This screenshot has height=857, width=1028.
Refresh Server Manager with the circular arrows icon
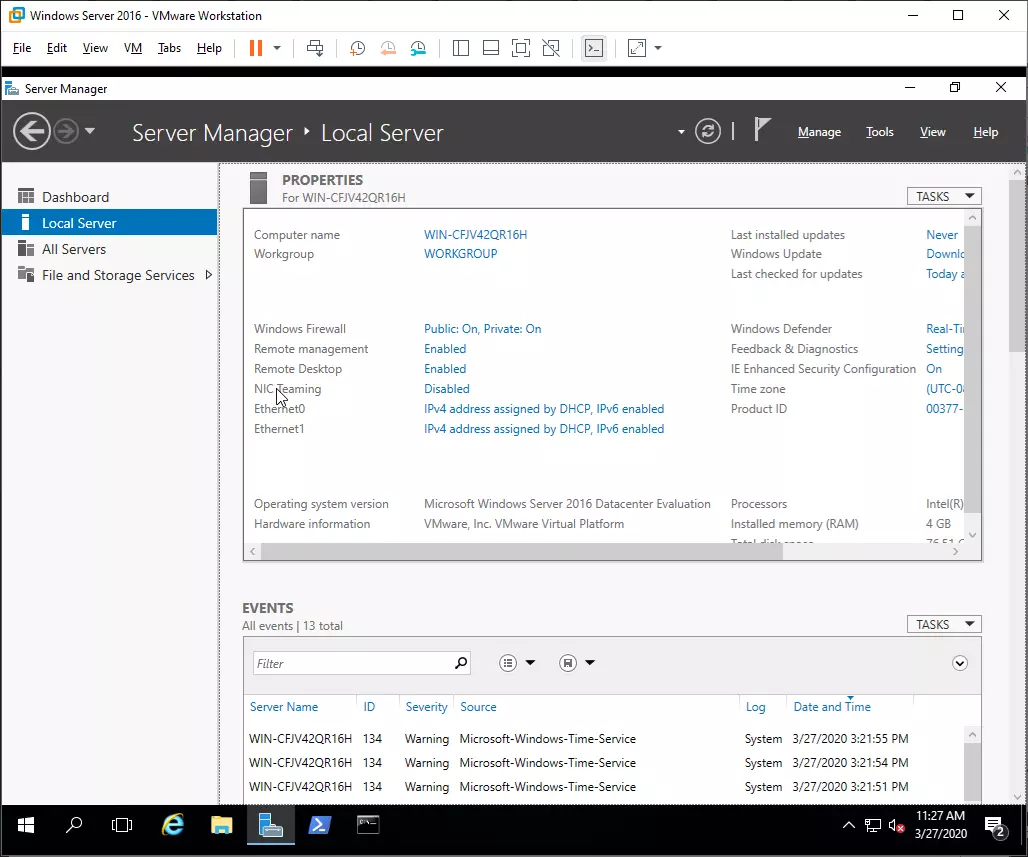point(708,131)
